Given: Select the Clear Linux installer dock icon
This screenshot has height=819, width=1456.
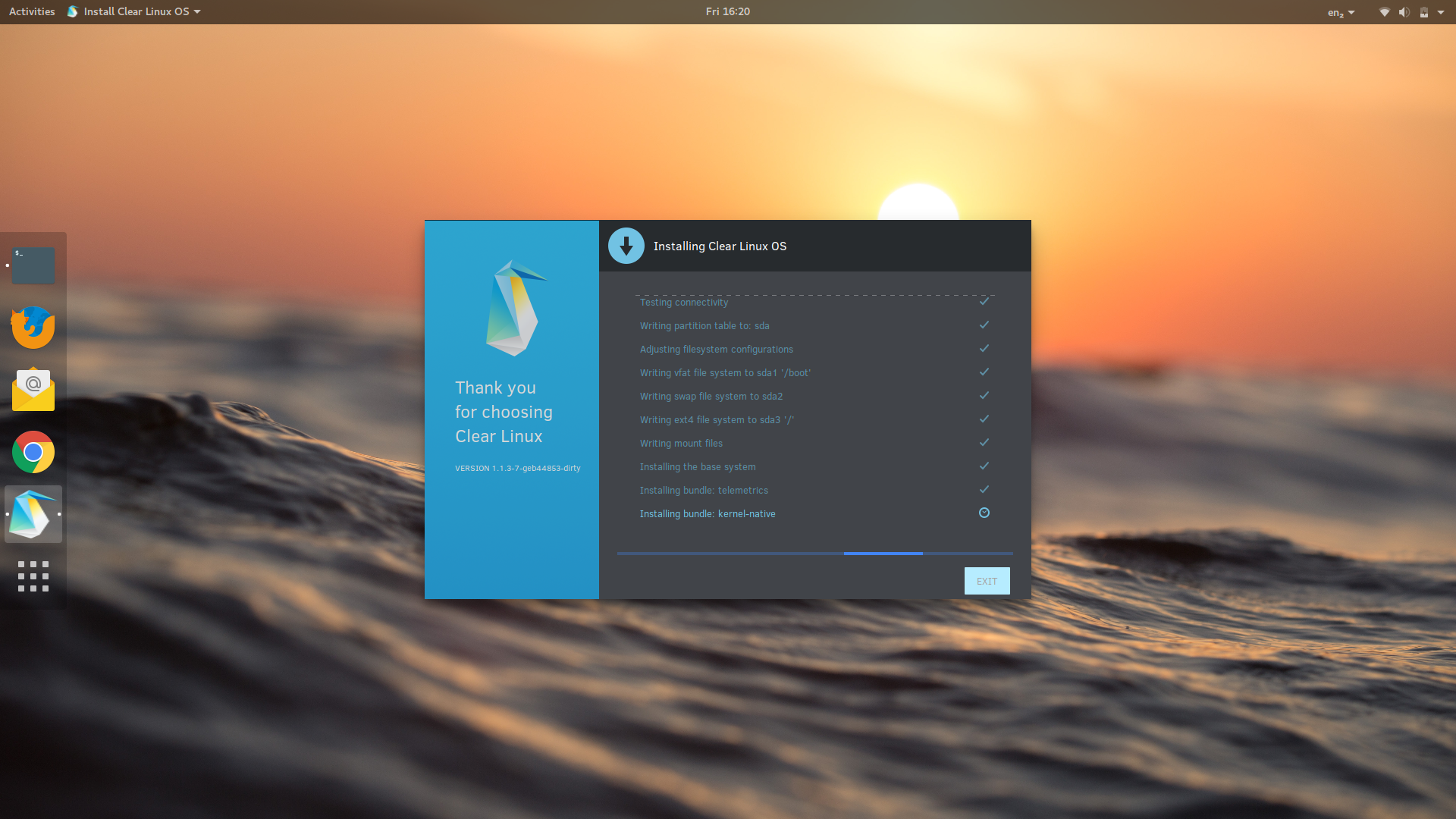Looking at the screenshot, I should [x=33, y=514].
